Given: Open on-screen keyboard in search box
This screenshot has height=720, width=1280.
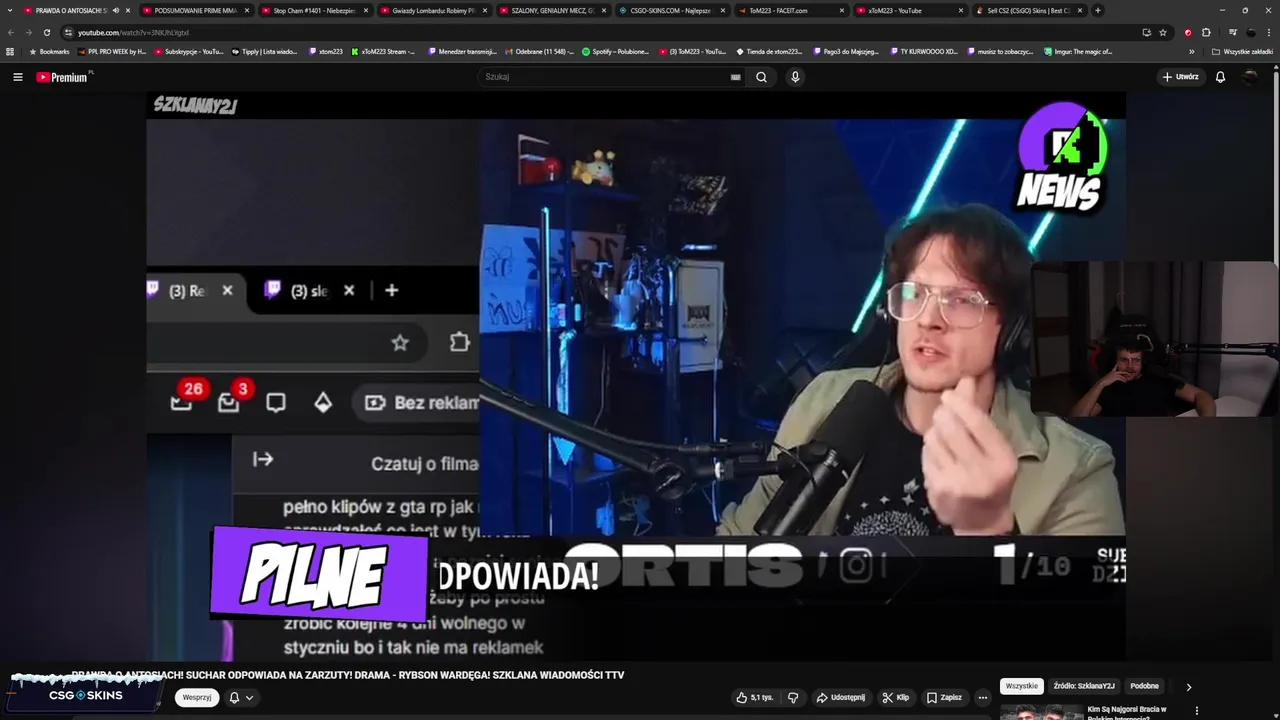Looking at the screenshot, I should pos(736,77).
